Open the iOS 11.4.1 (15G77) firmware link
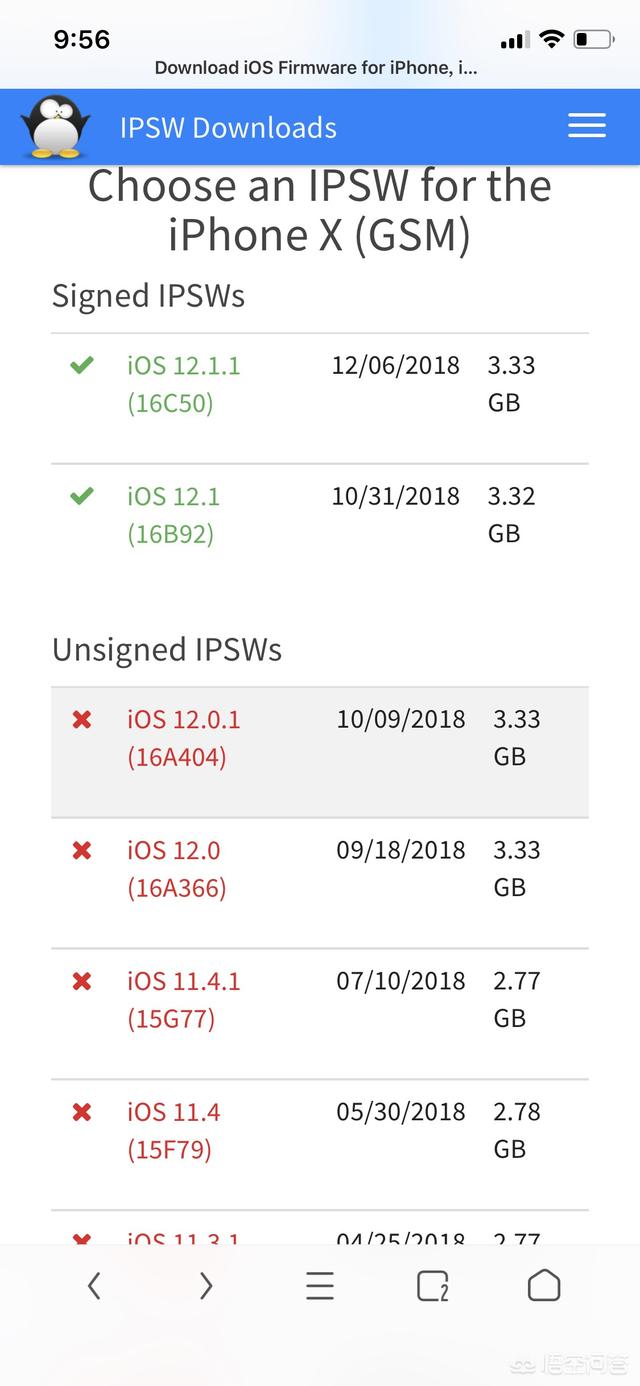 pyautogui.click(x=183, y=1000)
